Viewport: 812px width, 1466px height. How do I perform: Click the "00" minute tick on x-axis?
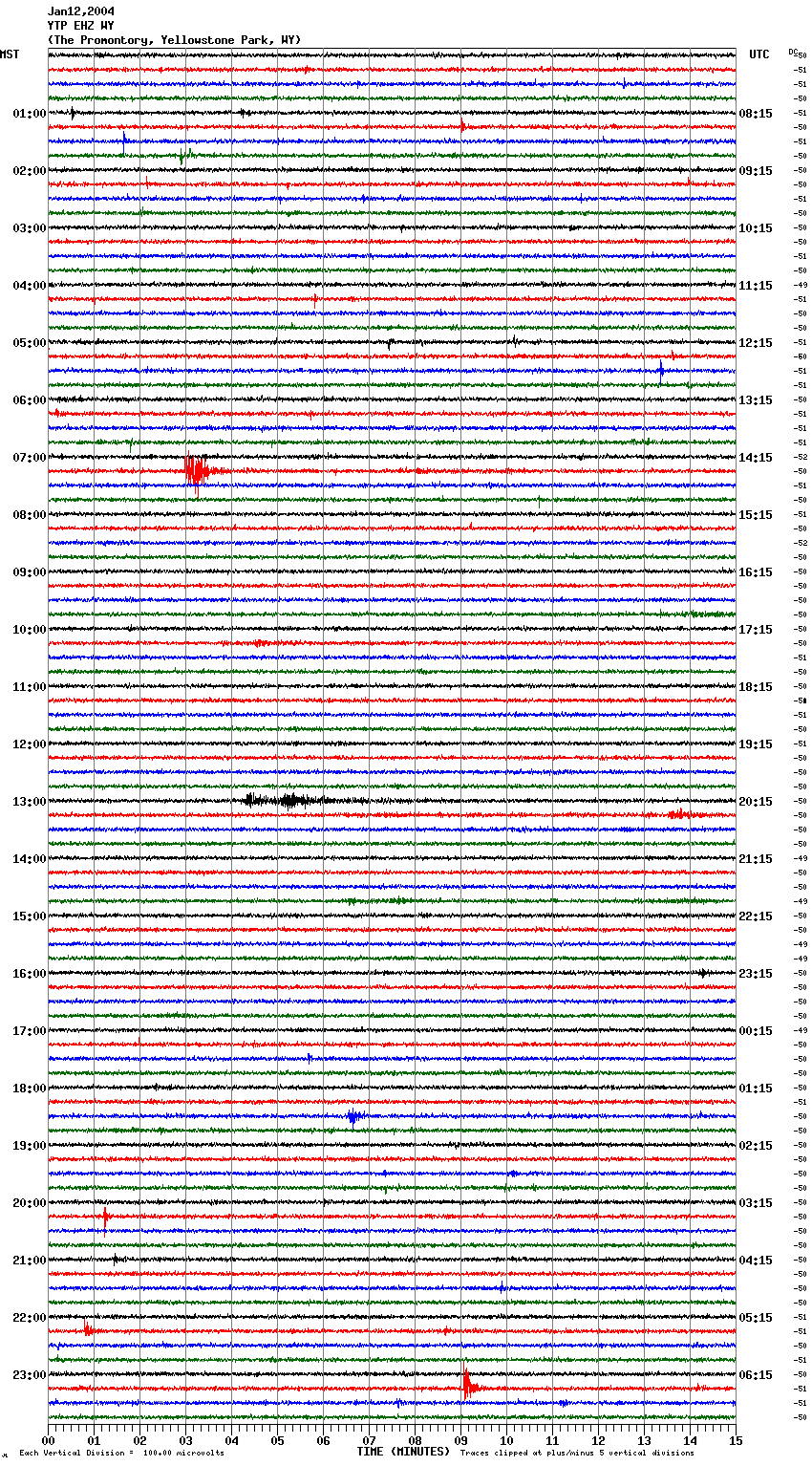point(48,1440)
